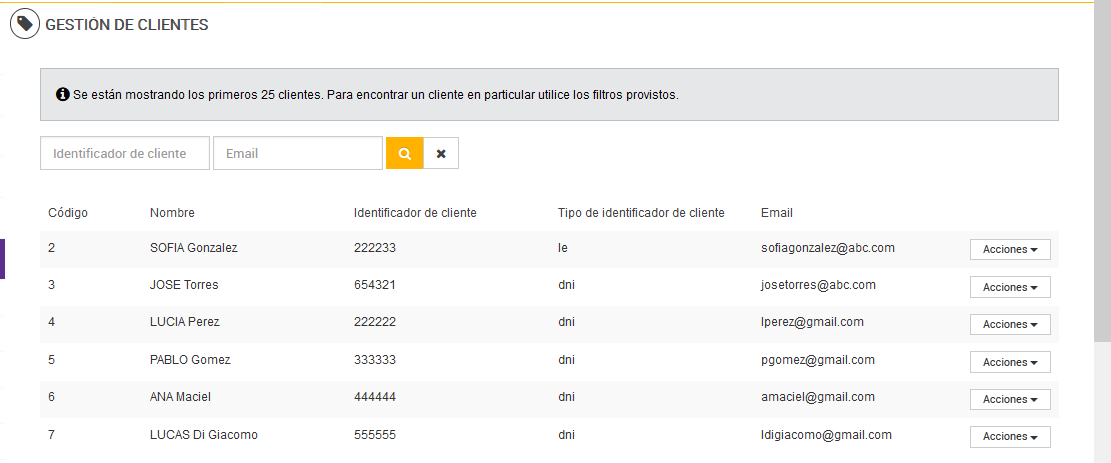Screen dimensions: 1111x463
Task: Click the Nombre column header
Action: 172,213
